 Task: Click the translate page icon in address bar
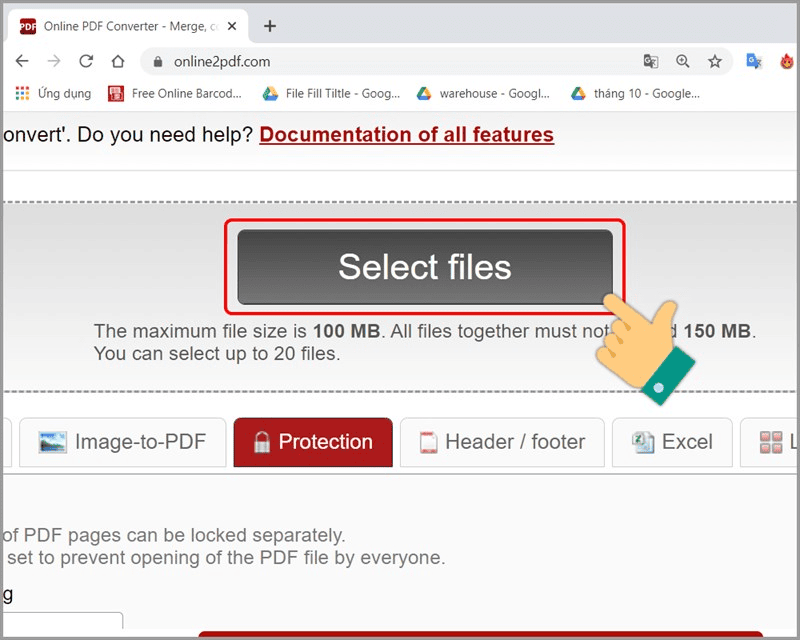click(651, 61)
